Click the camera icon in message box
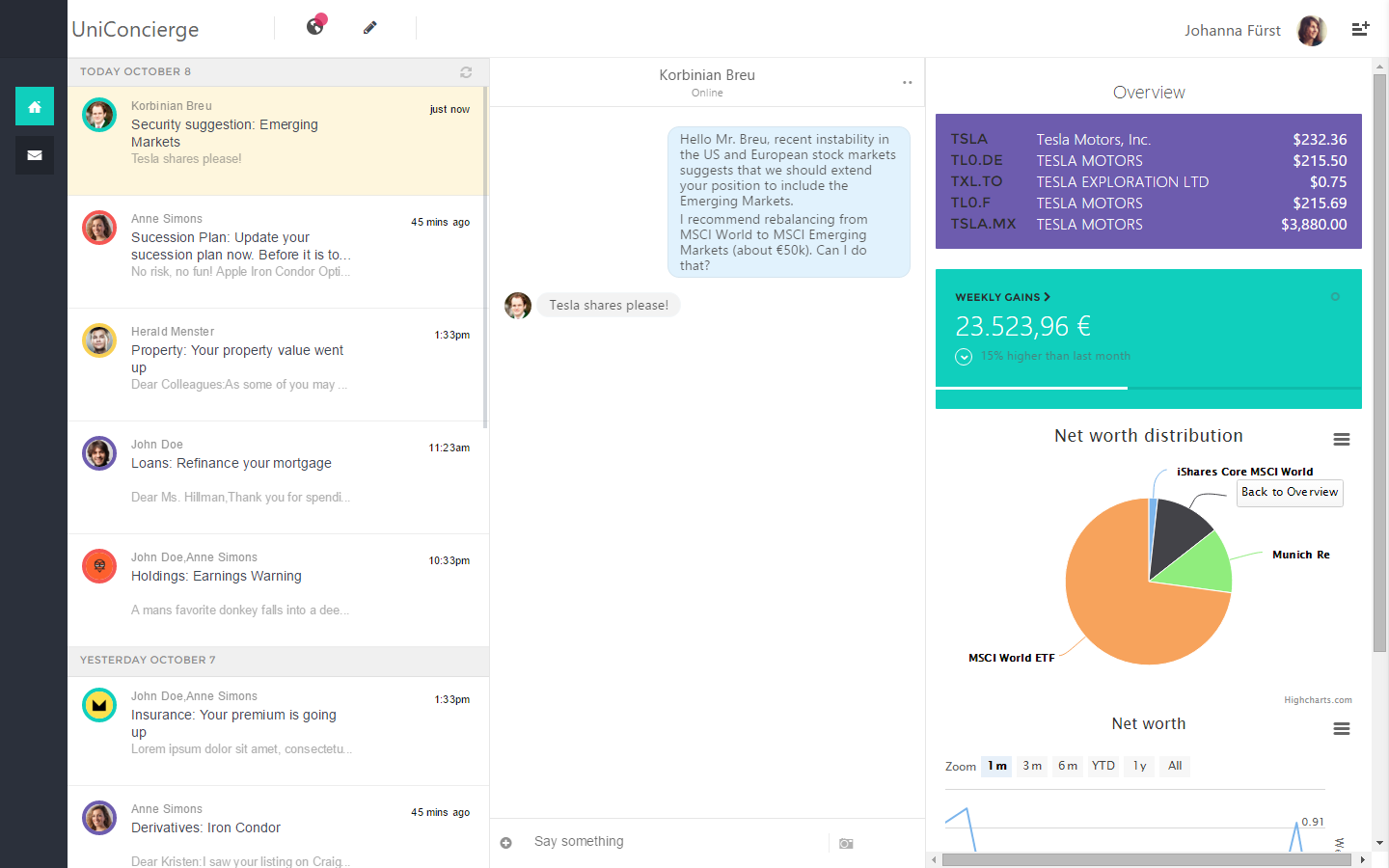 (846, 843)
